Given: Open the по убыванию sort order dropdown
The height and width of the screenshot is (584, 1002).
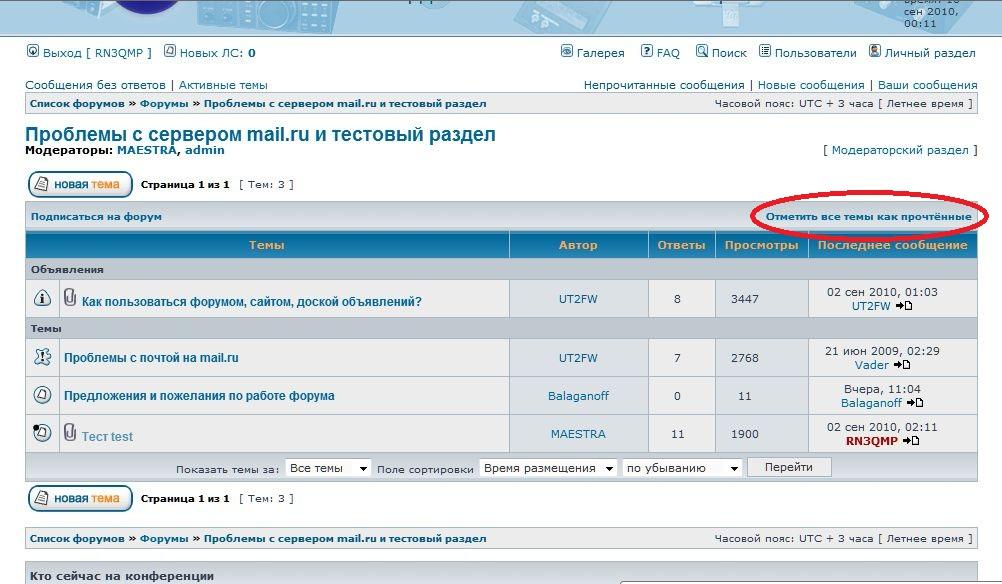Looking at the screenshot, I should [682, 468].
